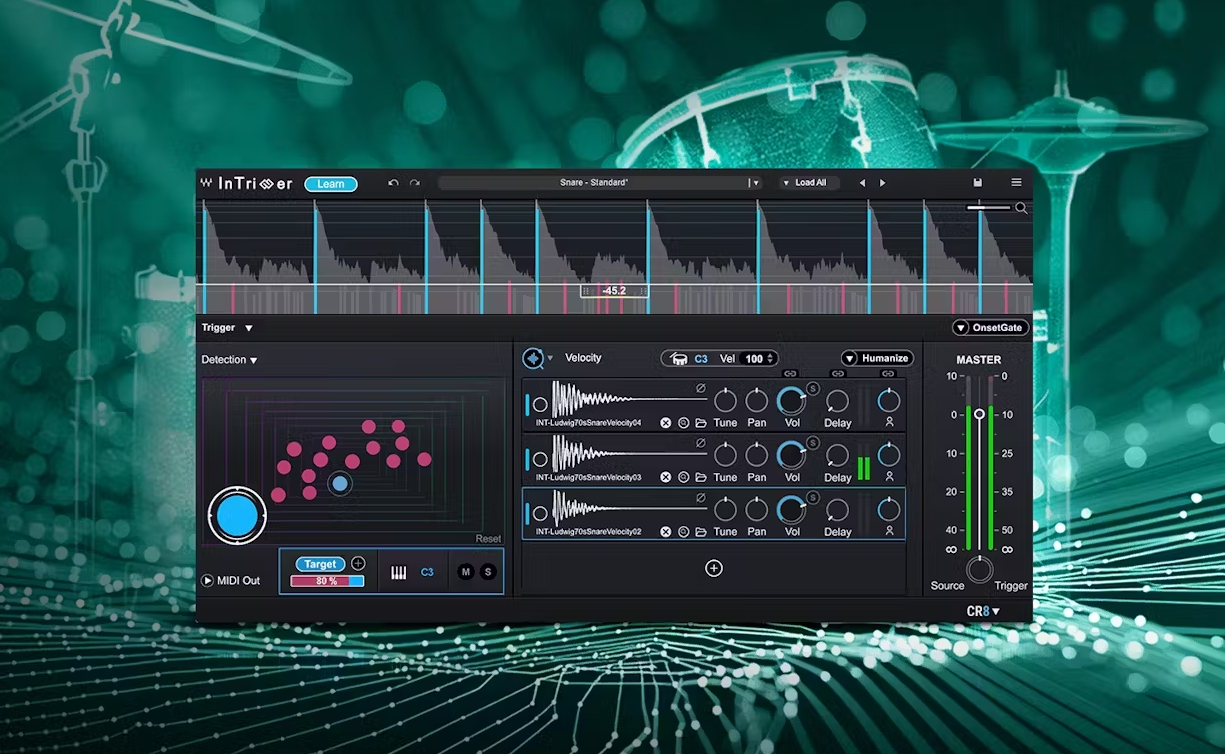Click the layer mode icon left of Velocity
The height and width of the screenshot is (754, 1225).
533,358
